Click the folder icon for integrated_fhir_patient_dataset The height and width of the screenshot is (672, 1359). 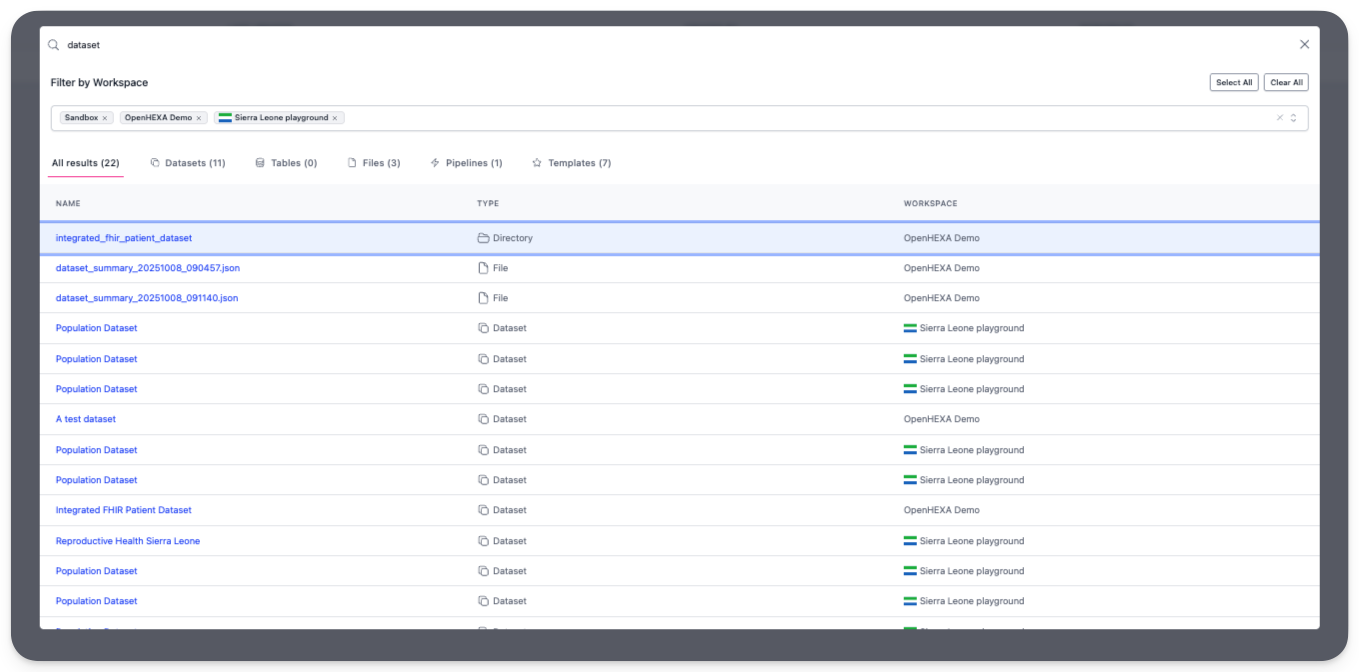(x=483, y=238)
